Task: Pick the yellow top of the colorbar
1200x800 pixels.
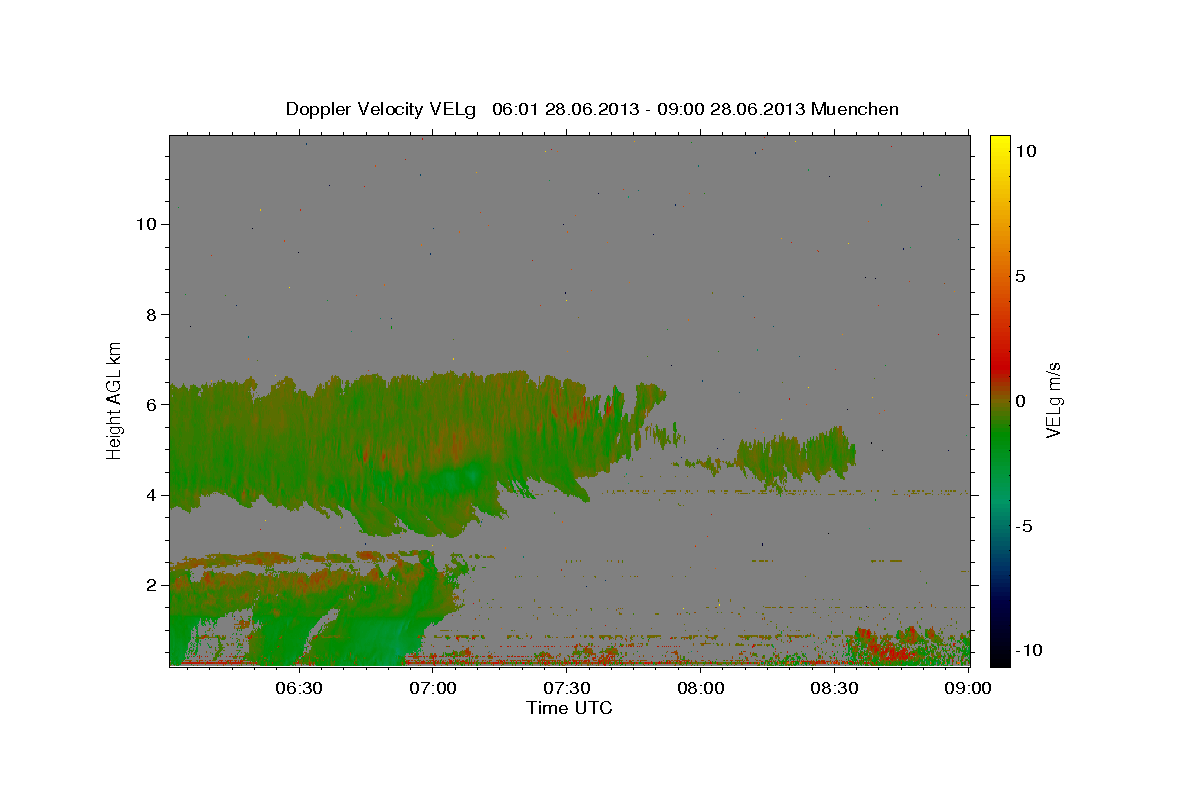Action: click(x=999, y=145)
